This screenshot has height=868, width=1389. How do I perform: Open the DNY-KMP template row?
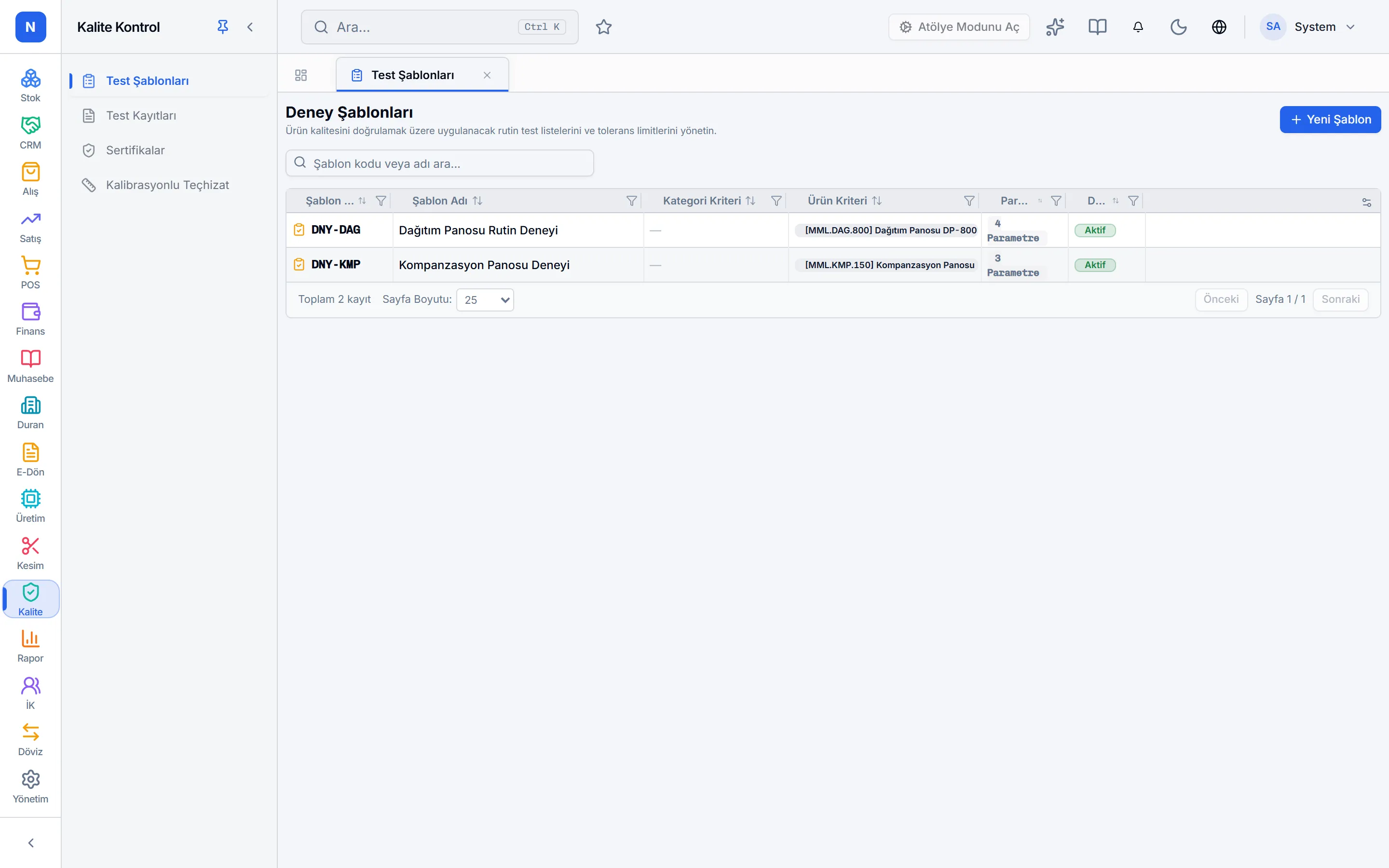pos(833,265)
